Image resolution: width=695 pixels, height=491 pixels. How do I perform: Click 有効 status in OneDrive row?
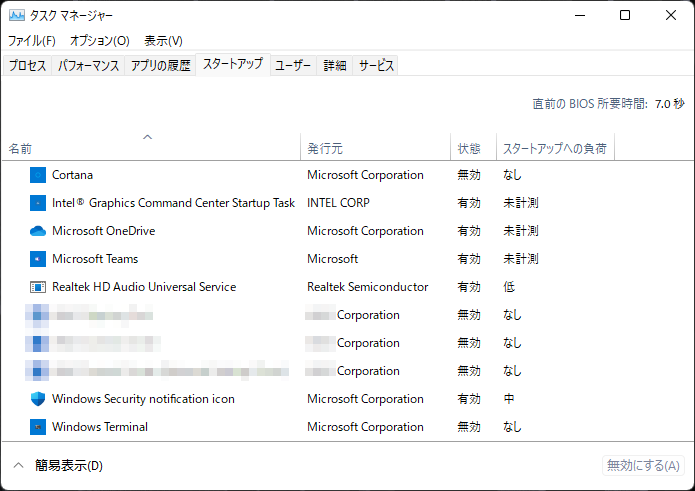469,231
